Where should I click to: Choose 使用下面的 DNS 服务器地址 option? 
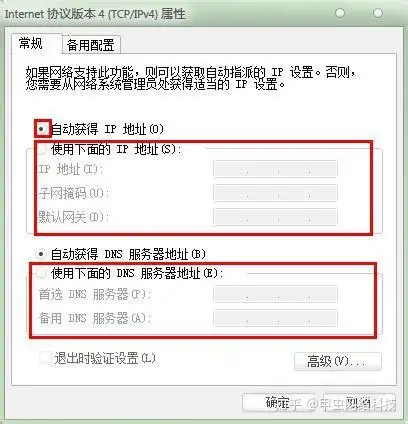41,274
